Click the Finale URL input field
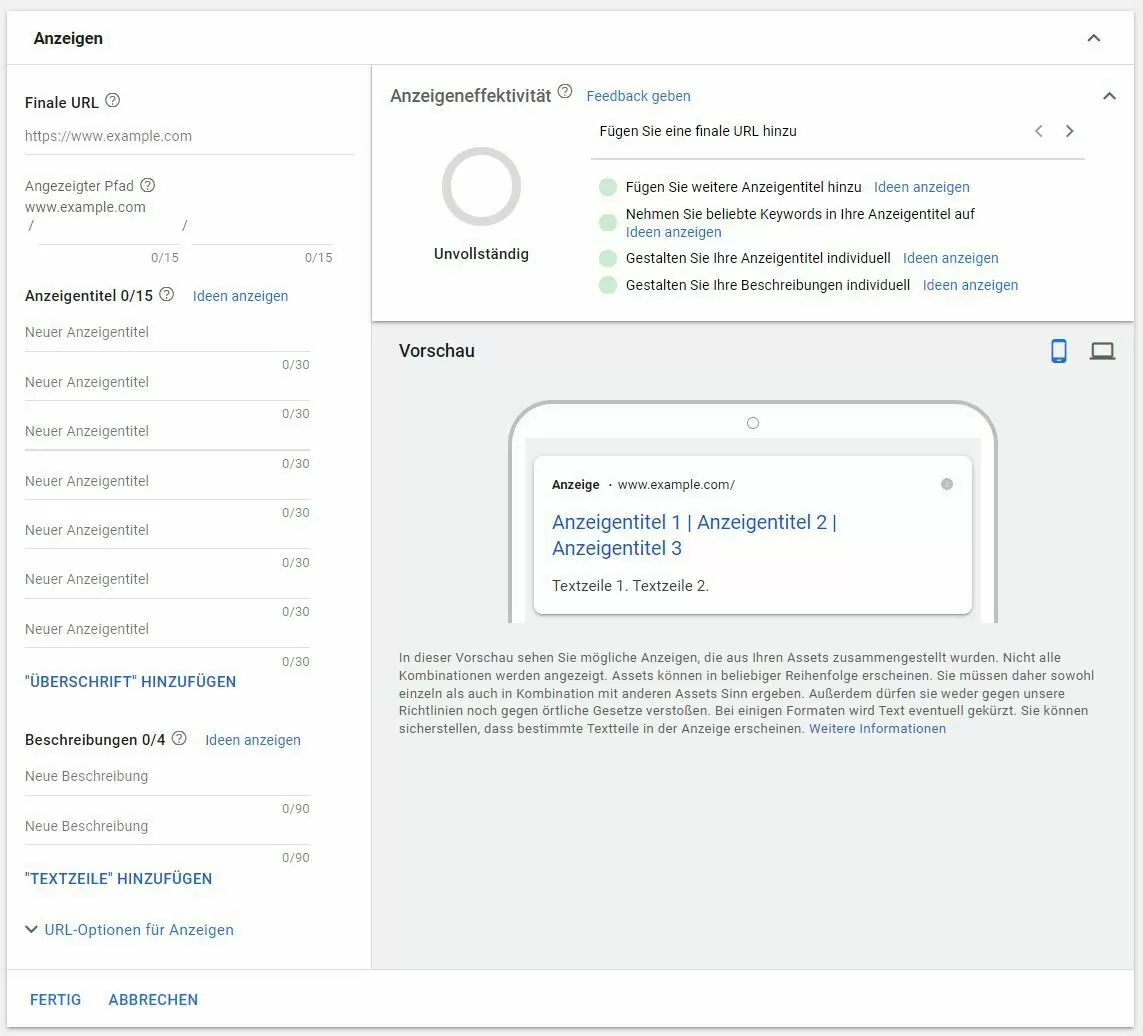 pyautogui.click(x=150, y=135)
